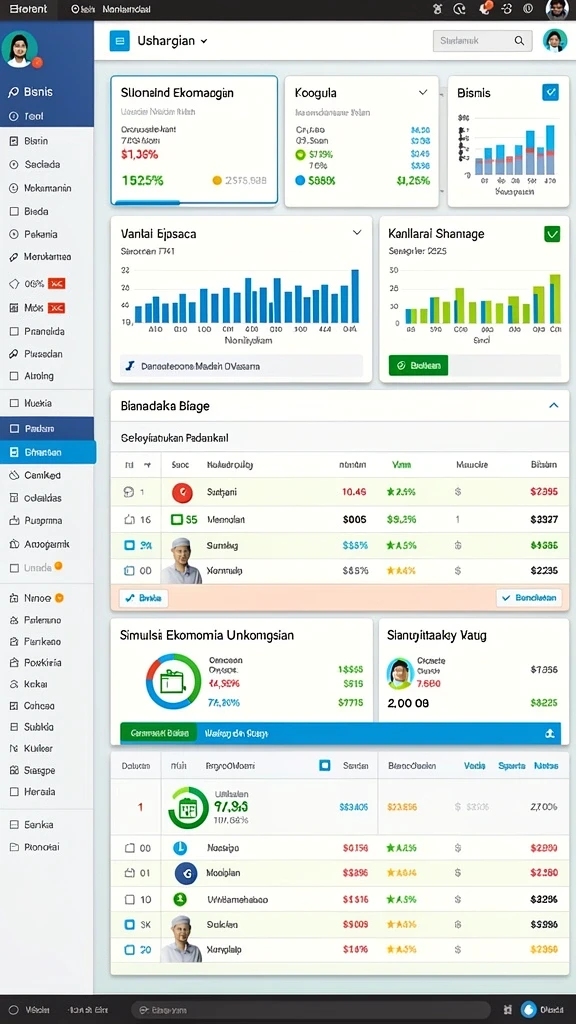Viewport: 576px width, 1024px height.
Task: Click the Danaeteoone Madeh Ovasarna bar
Action: pos(241,366)
